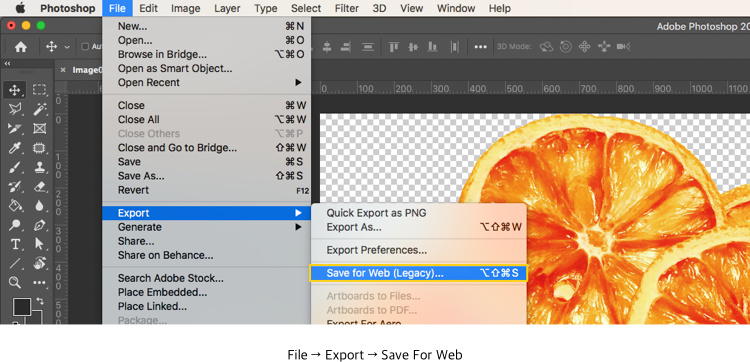Screen dimensions: 750x362
Task: Click the 3D orbit camera icon
Action: pyautogui.click(x=546, y=46)
